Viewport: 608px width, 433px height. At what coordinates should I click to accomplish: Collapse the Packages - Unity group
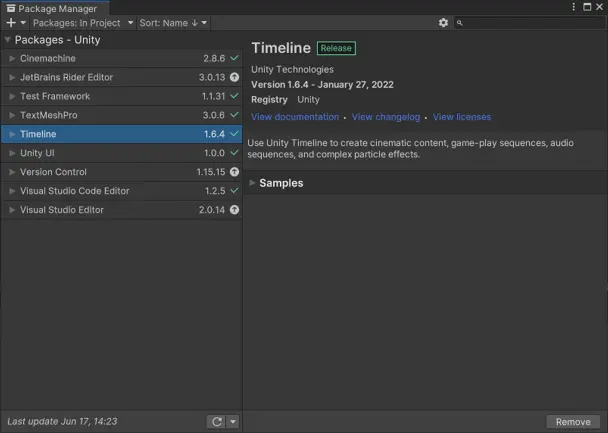(x=7, y=40)
